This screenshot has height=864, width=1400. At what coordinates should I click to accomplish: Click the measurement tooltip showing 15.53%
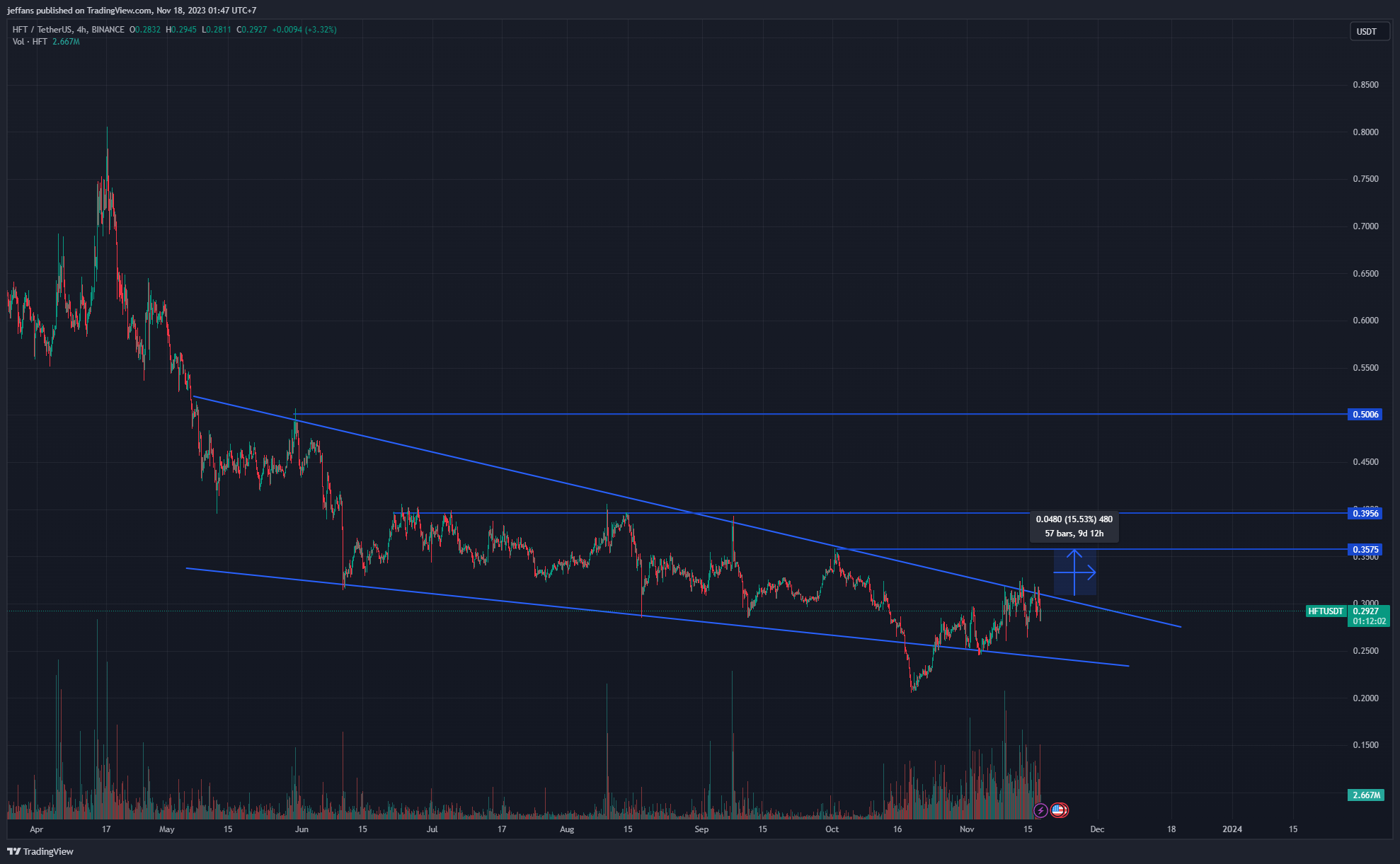(x=1074, y=526)
